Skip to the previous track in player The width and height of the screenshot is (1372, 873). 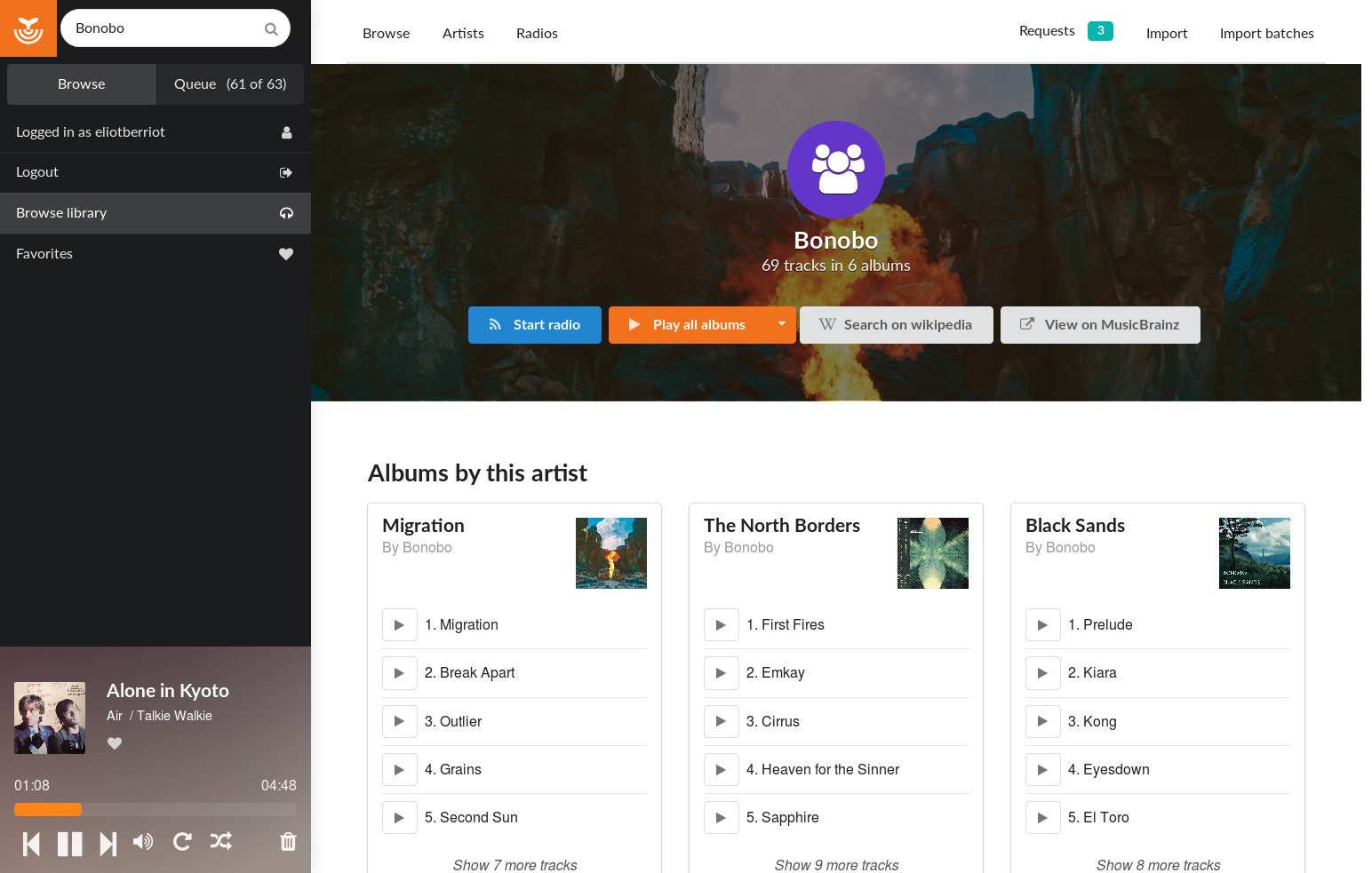coord(31,843)
